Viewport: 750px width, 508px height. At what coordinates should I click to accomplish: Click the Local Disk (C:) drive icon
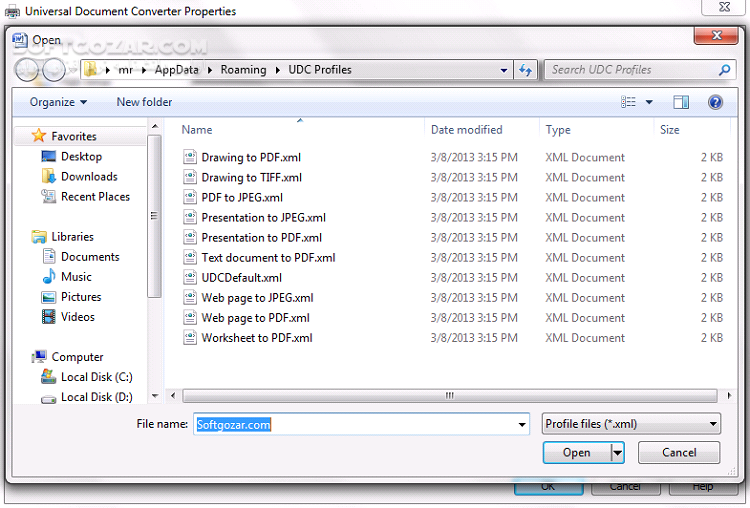click(48, 376)
